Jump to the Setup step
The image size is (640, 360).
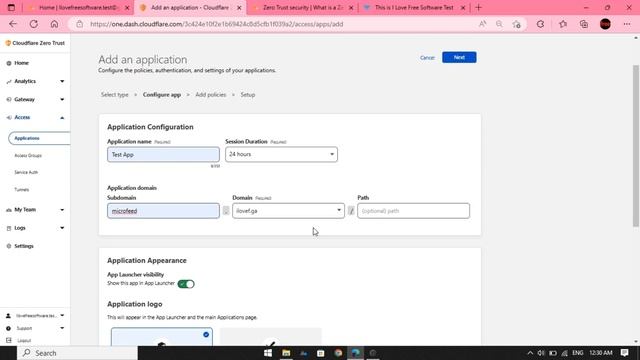tap(248, 95)
